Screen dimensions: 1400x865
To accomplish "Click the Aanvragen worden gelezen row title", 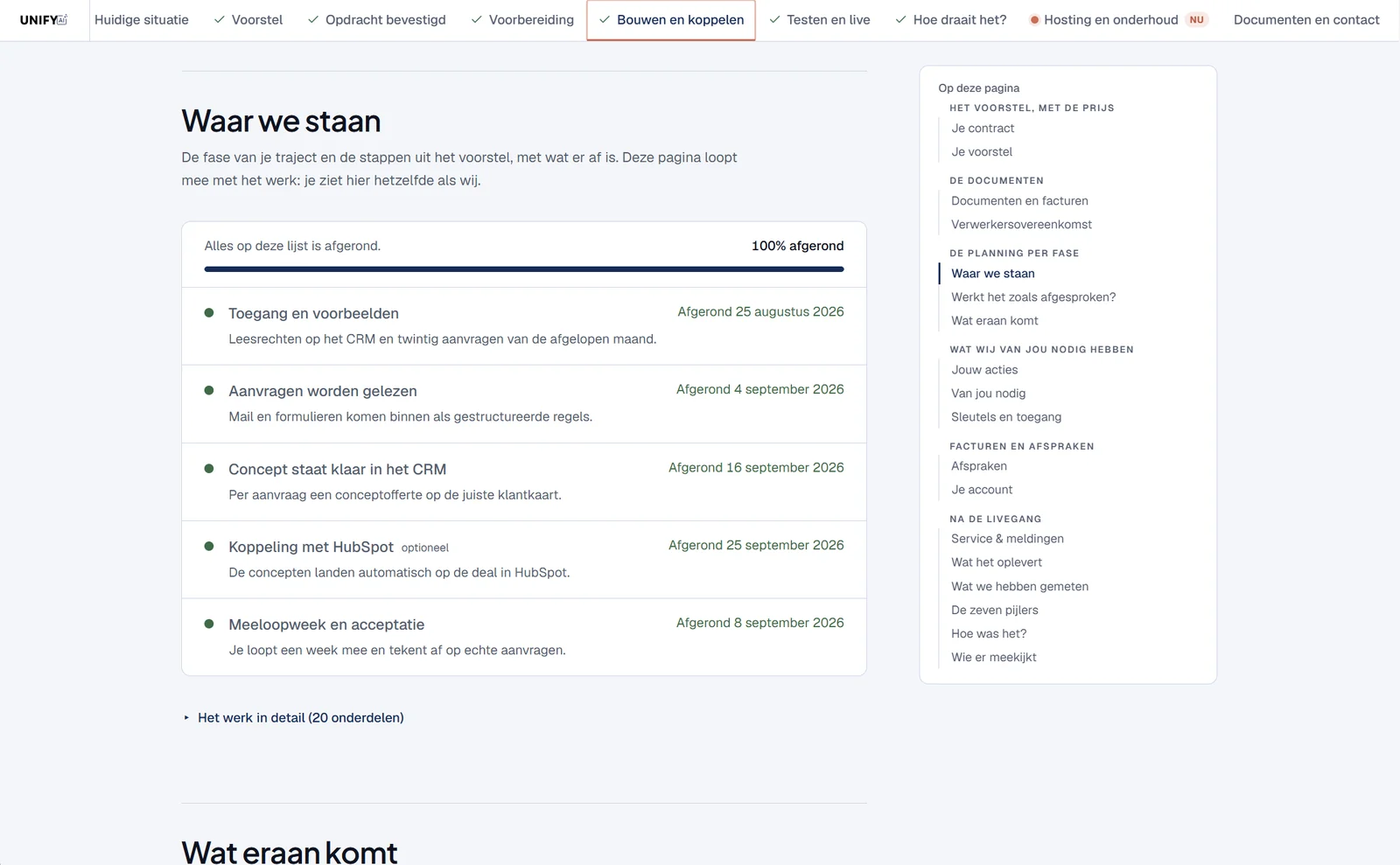I will pos(322,392).
